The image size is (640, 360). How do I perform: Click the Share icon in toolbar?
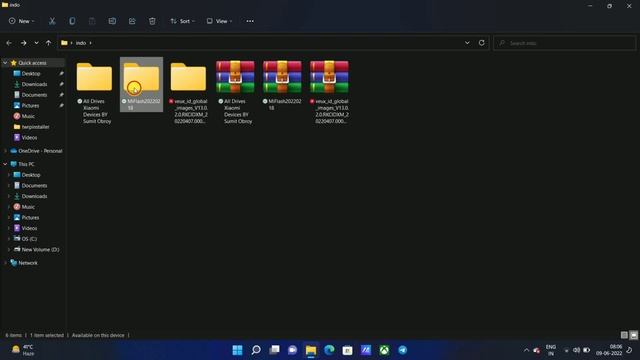pos(132,21)
